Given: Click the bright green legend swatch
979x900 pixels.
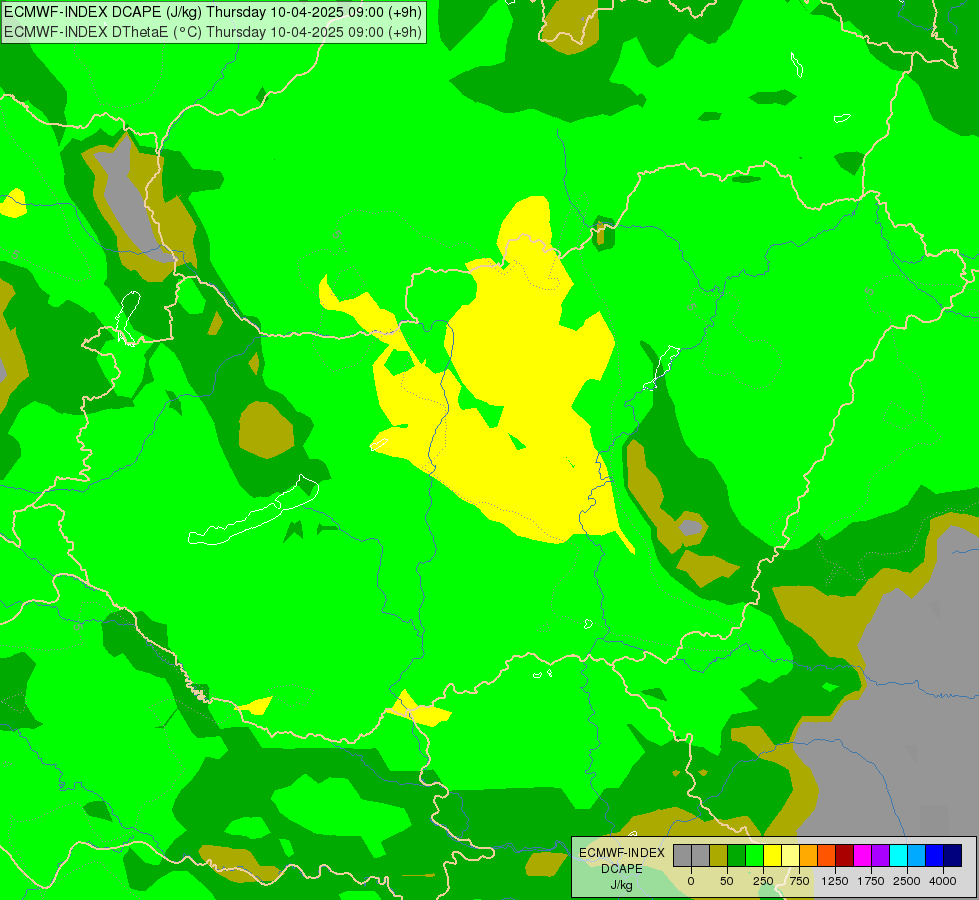Looking at the screenshot, I should click(754, 856).
